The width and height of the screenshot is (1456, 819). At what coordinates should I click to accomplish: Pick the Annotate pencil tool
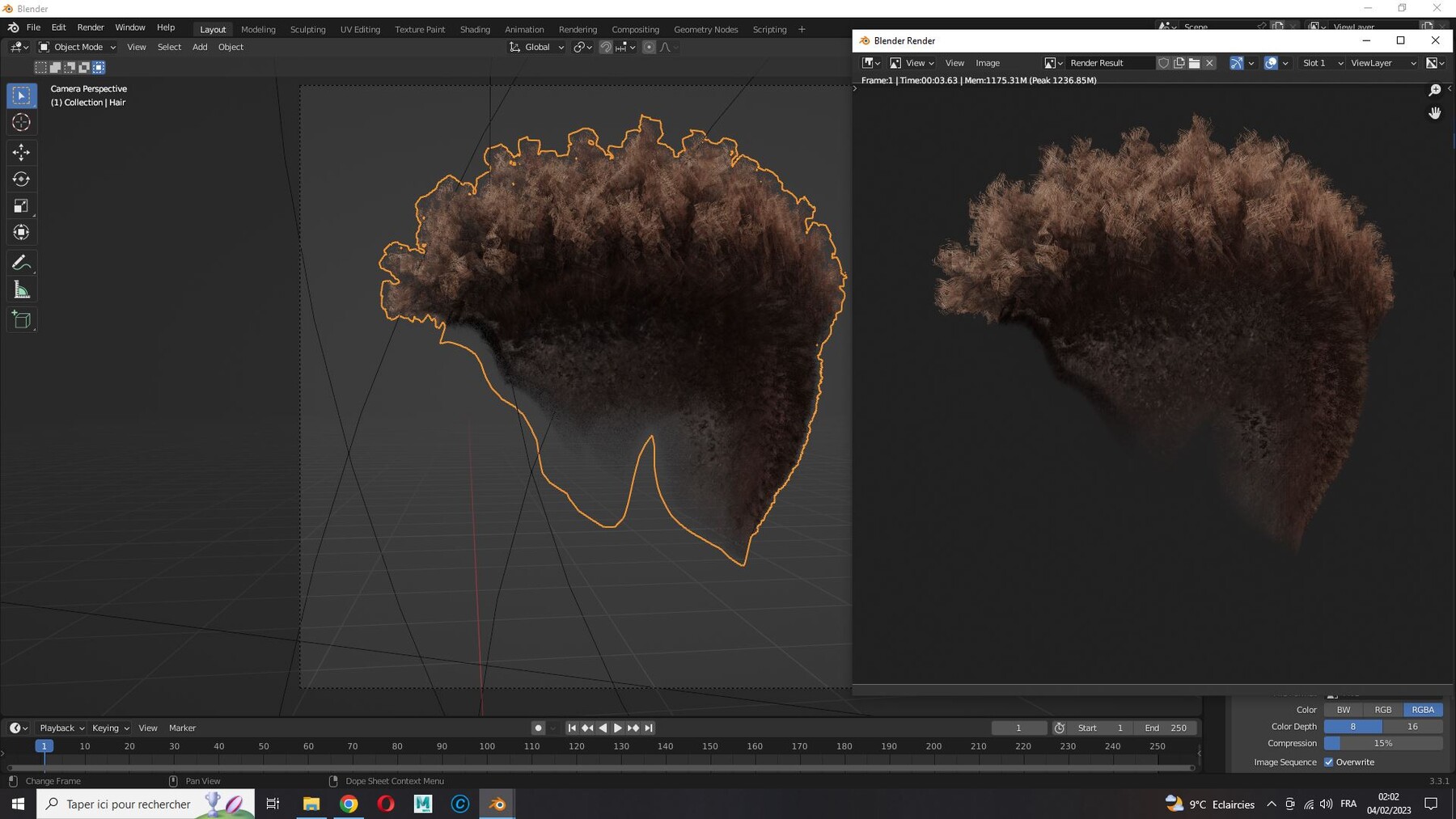click(22, 263)
